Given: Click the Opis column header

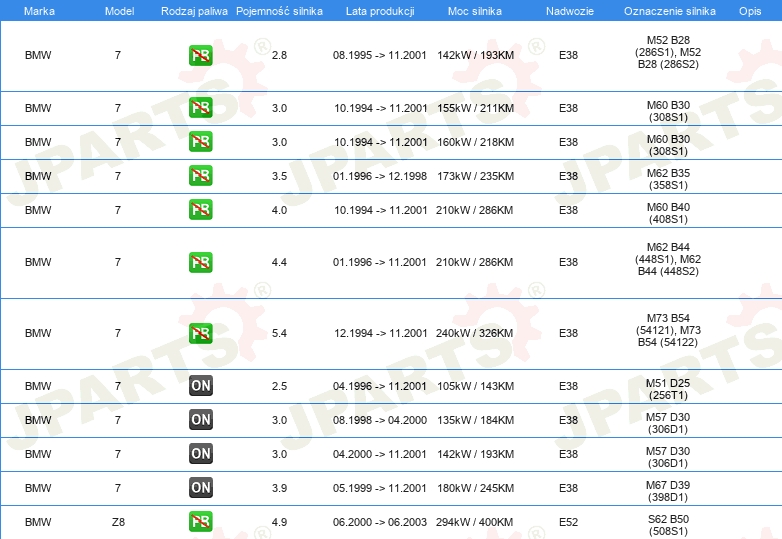Looking at the screenshot, I should pos(750,11).
